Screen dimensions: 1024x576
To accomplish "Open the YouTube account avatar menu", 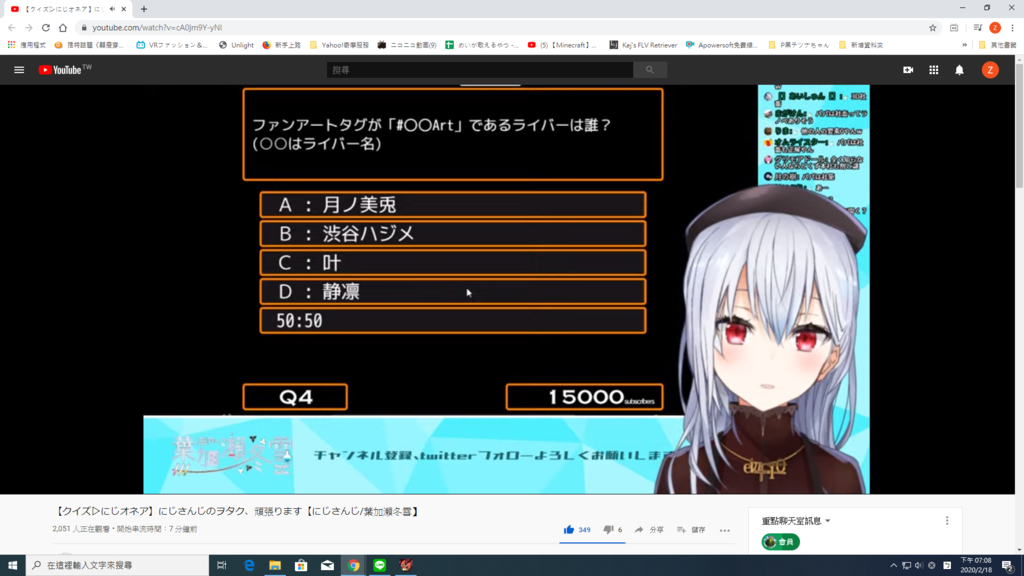I will point(990,70).
